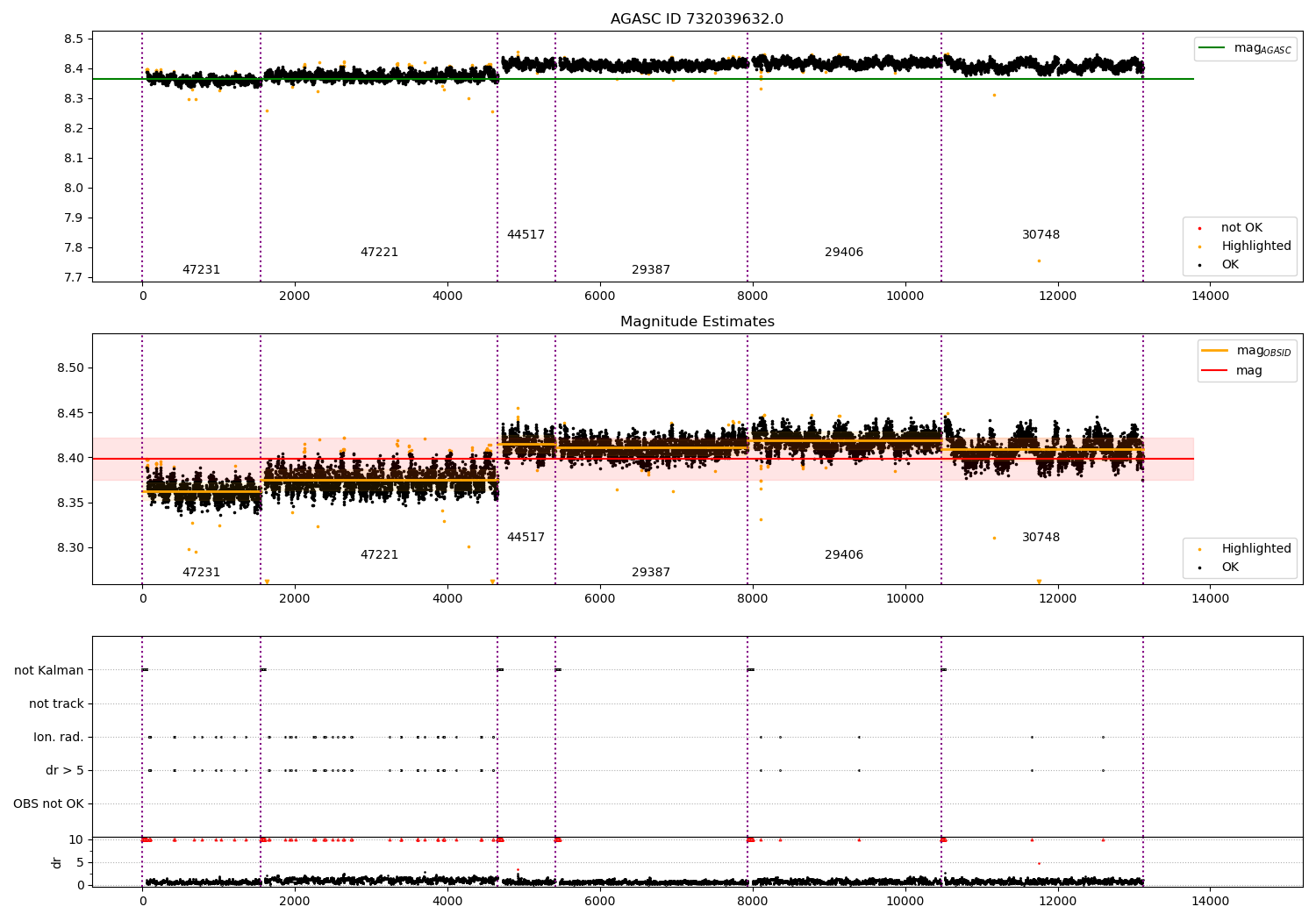Screen dimensions: 1316x921
Task: Select obsid label 47231 in top plot
Action: point(201,270)
